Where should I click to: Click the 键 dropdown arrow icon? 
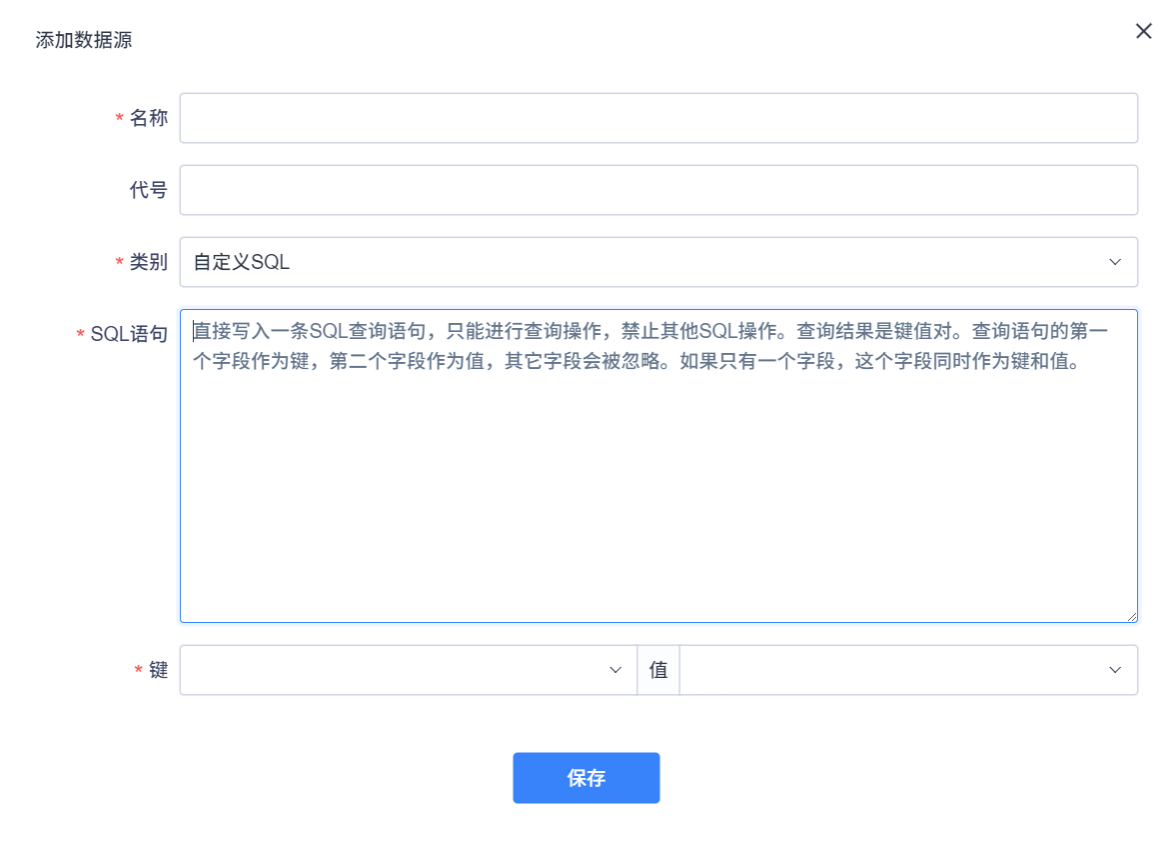[614, 670]
